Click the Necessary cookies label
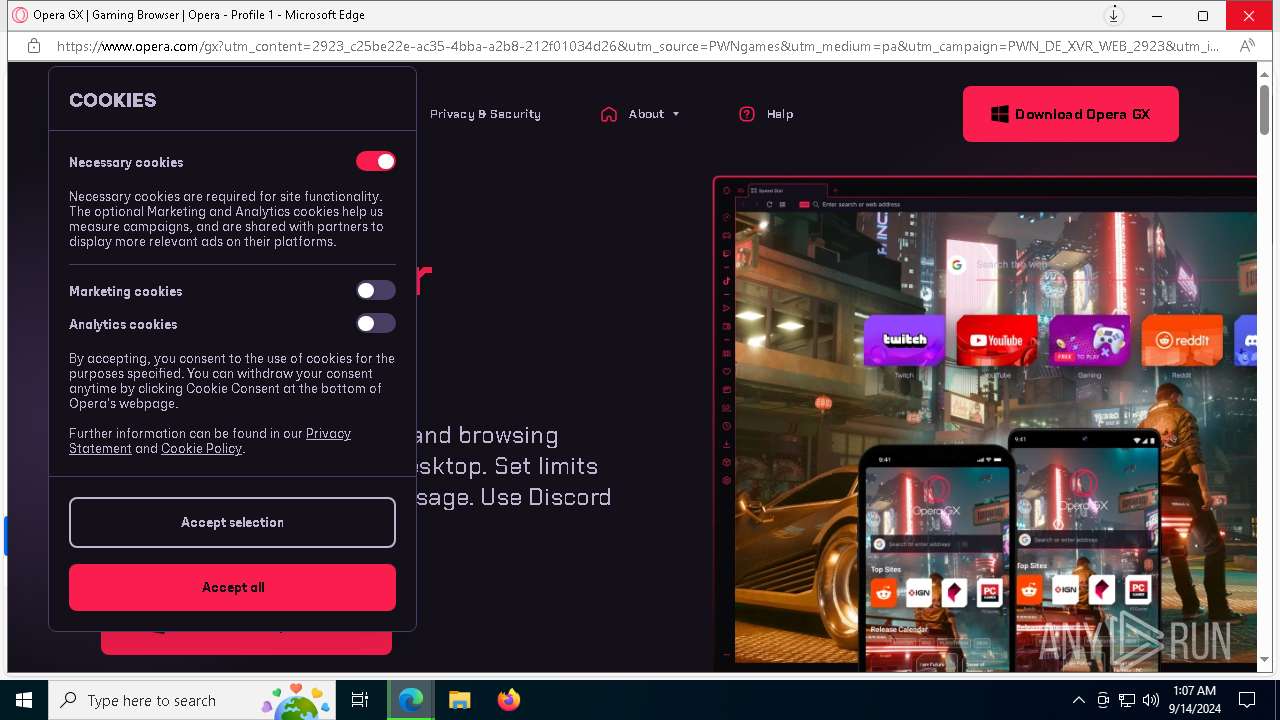1280x720 pixels. 126,162
